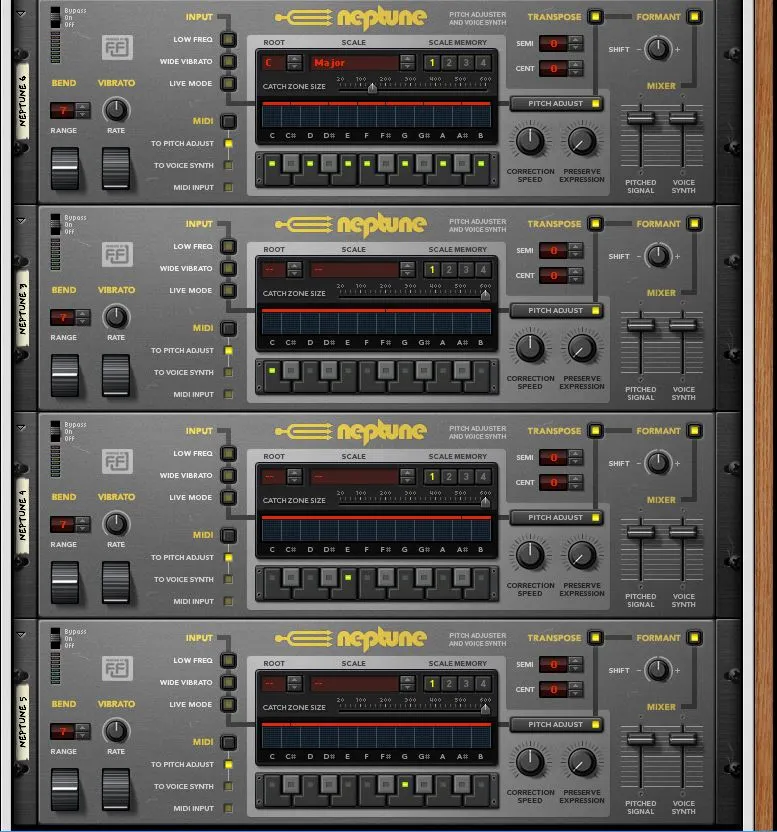
Task: Toggle the MIDI button on Neptune 5
Action: [x=228, y=742]
